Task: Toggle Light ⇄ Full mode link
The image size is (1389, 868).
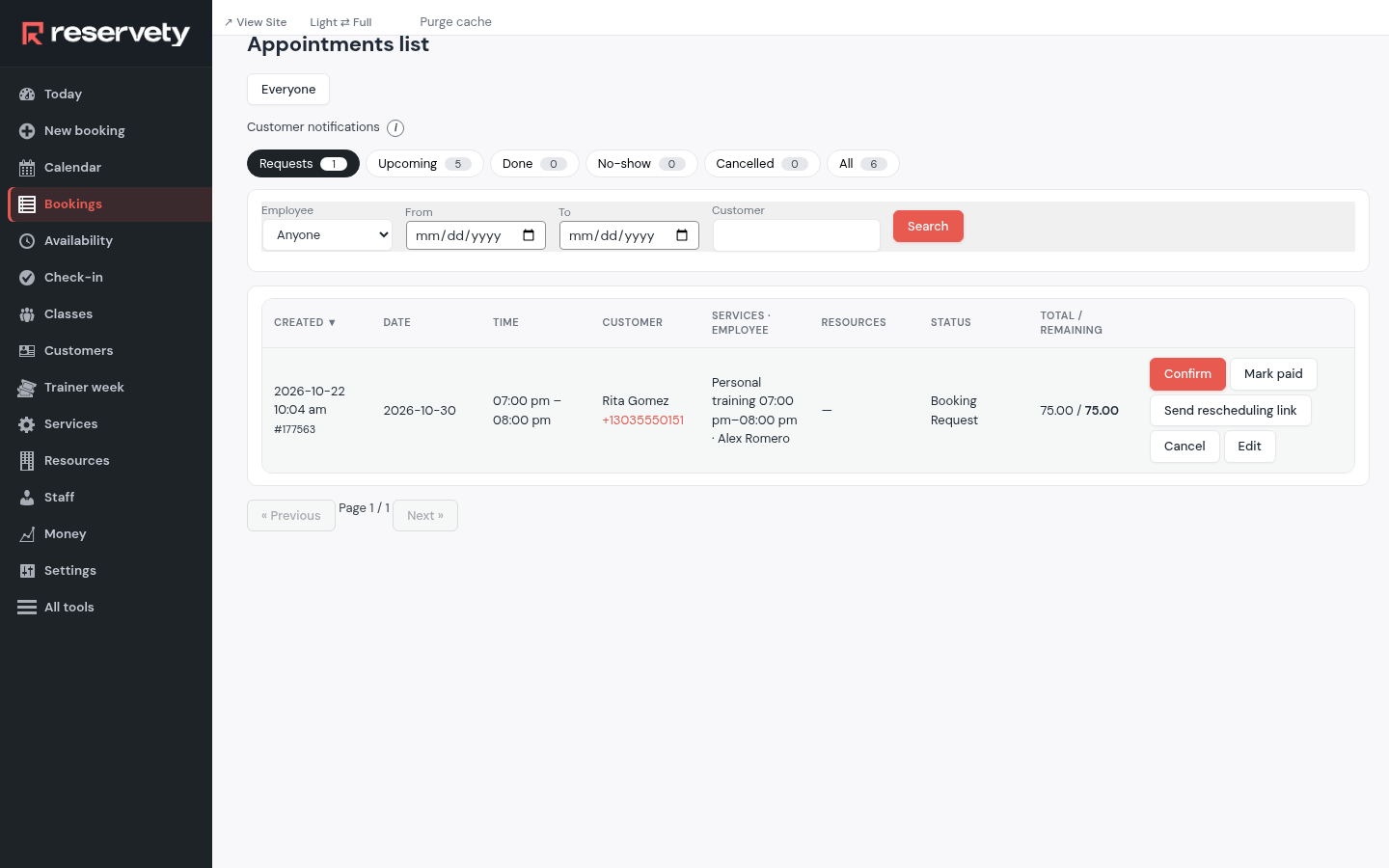Action: (340, 22)
